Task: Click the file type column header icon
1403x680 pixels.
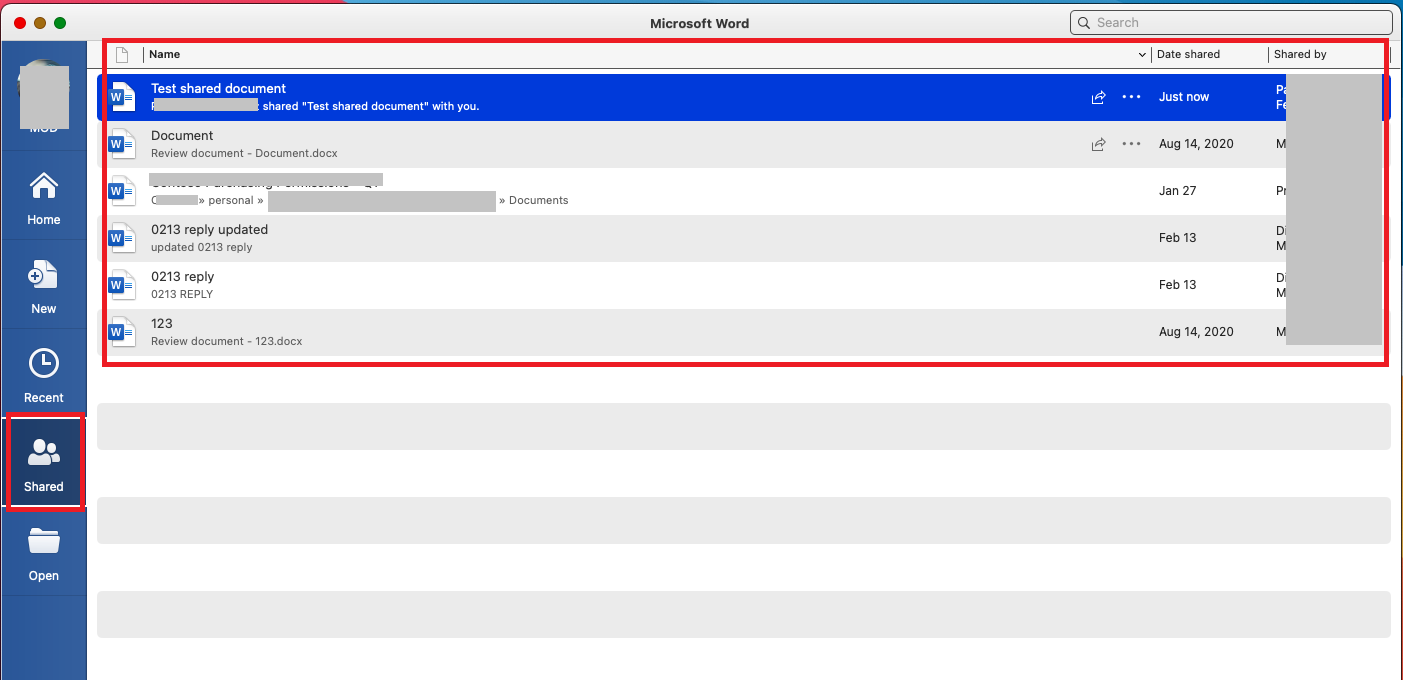Action: click(x=122, y=54)
